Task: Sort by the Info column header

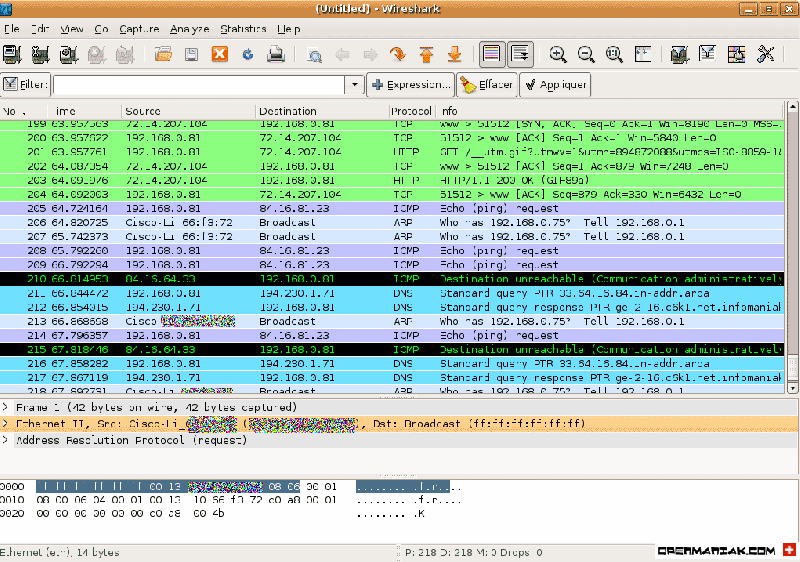Action: point(609,111)
